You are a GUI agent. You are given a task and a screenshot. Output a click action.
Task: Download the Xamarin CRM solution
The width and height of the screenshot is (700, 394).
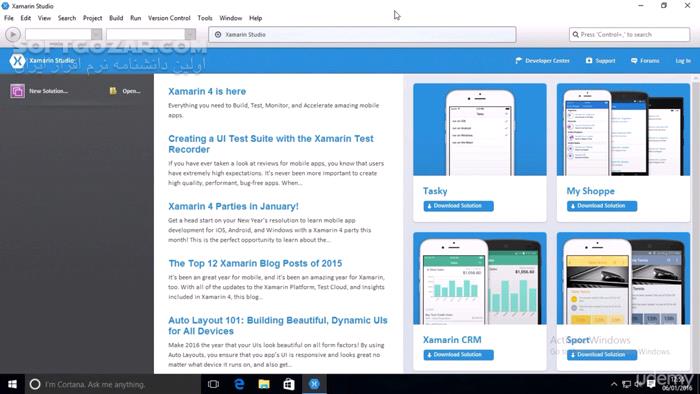click(x=458, y=355)
